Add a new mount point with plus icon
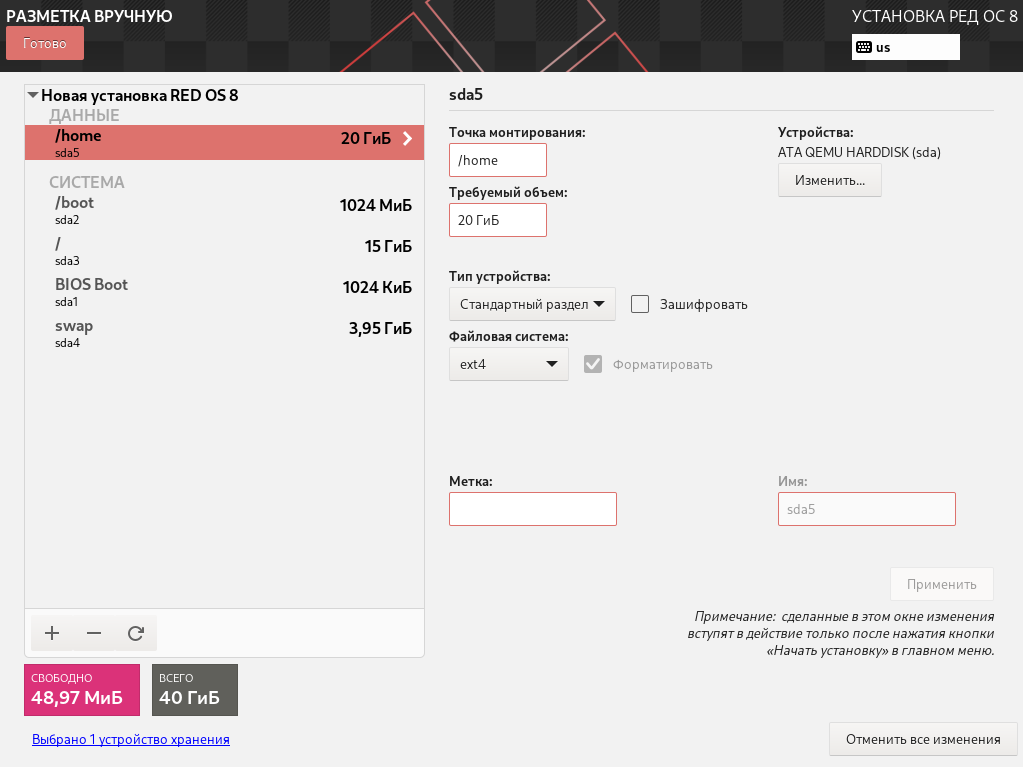This screenshot has width=1023, height=767. [52, 633]
